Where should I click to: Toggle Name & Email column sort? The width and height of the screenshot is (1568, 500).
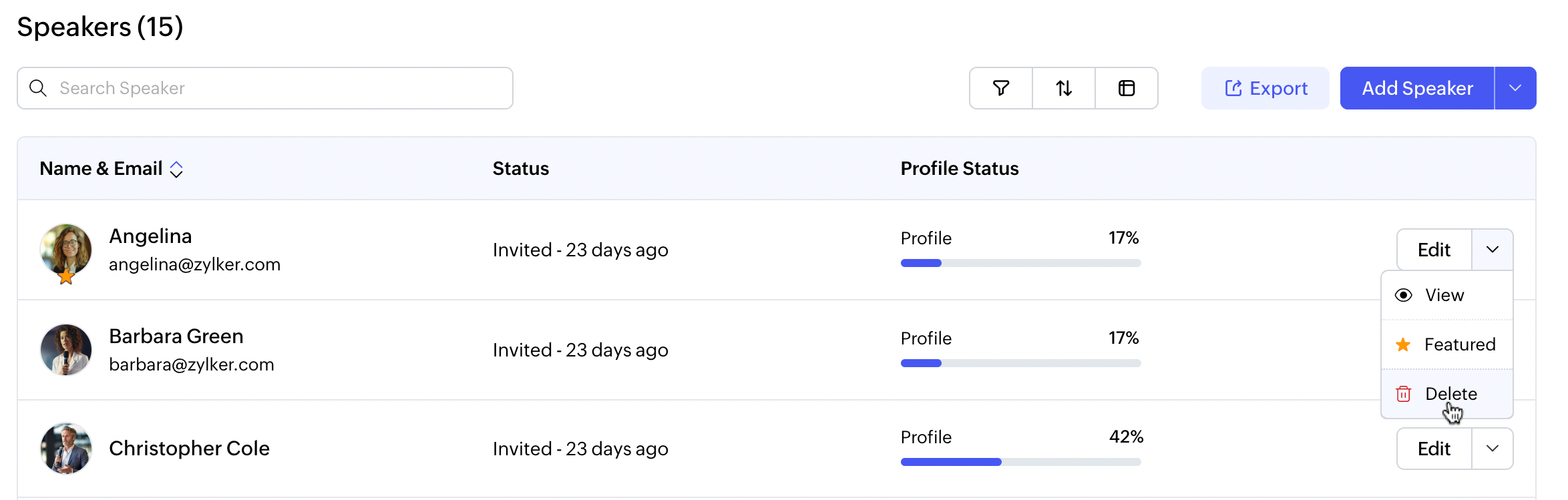(176, 169)
